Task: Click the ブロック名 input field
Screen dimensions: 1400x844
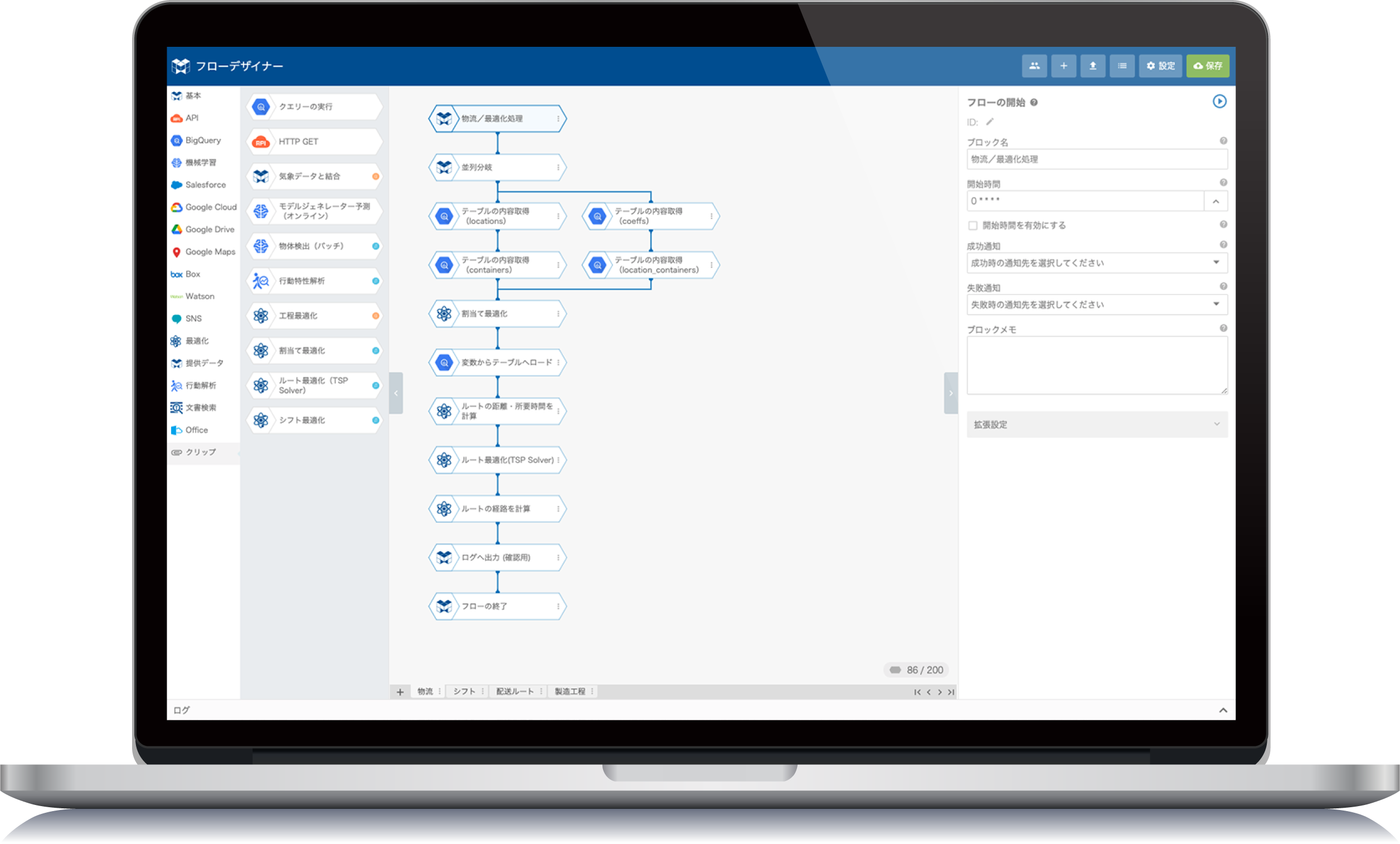Action: 1097,159
